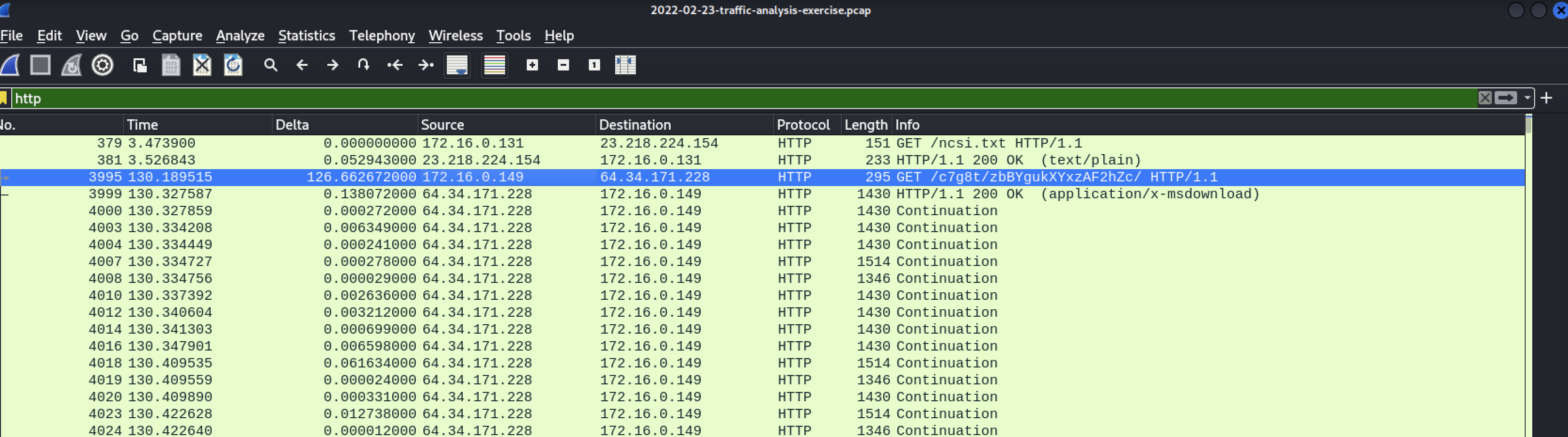Screen dimensions: 1568x437
Task: Click the find packet magnifier icon
Action: (x=271, y=65)
